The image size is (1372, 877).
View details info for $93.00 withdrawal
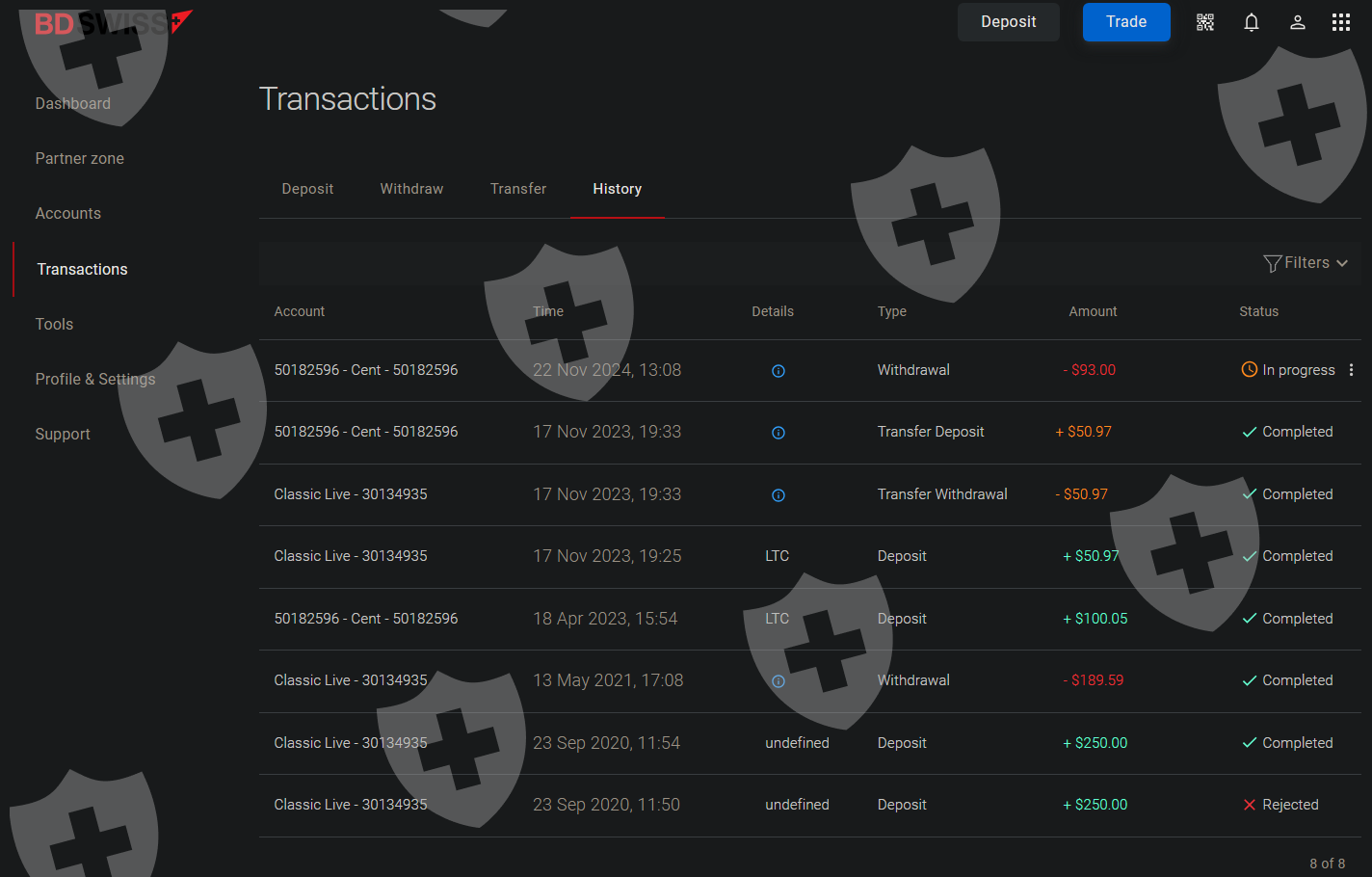pos(778,371)
